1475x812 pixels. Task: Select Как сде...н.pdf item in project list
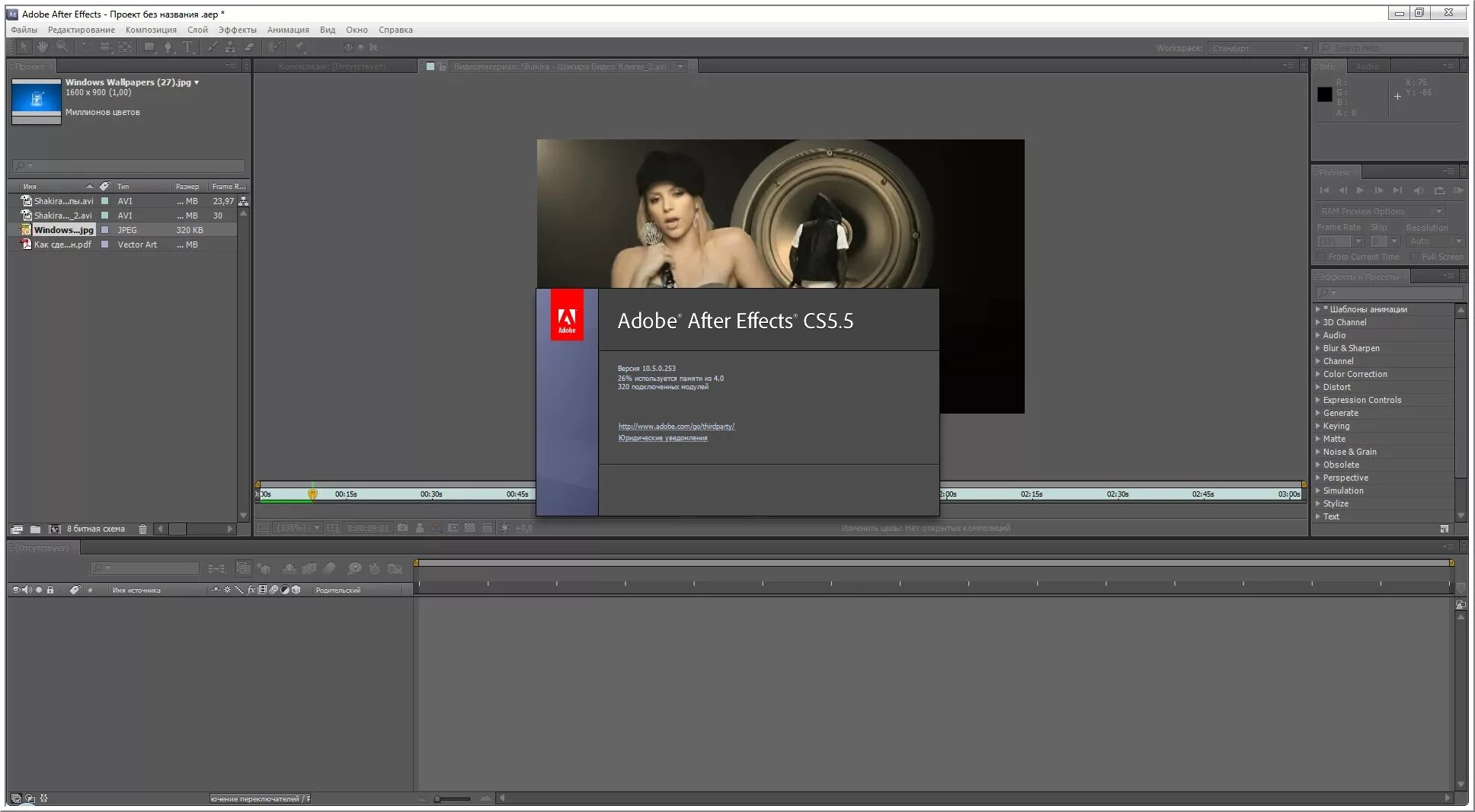pyautogui.click(x=62, y=245)
